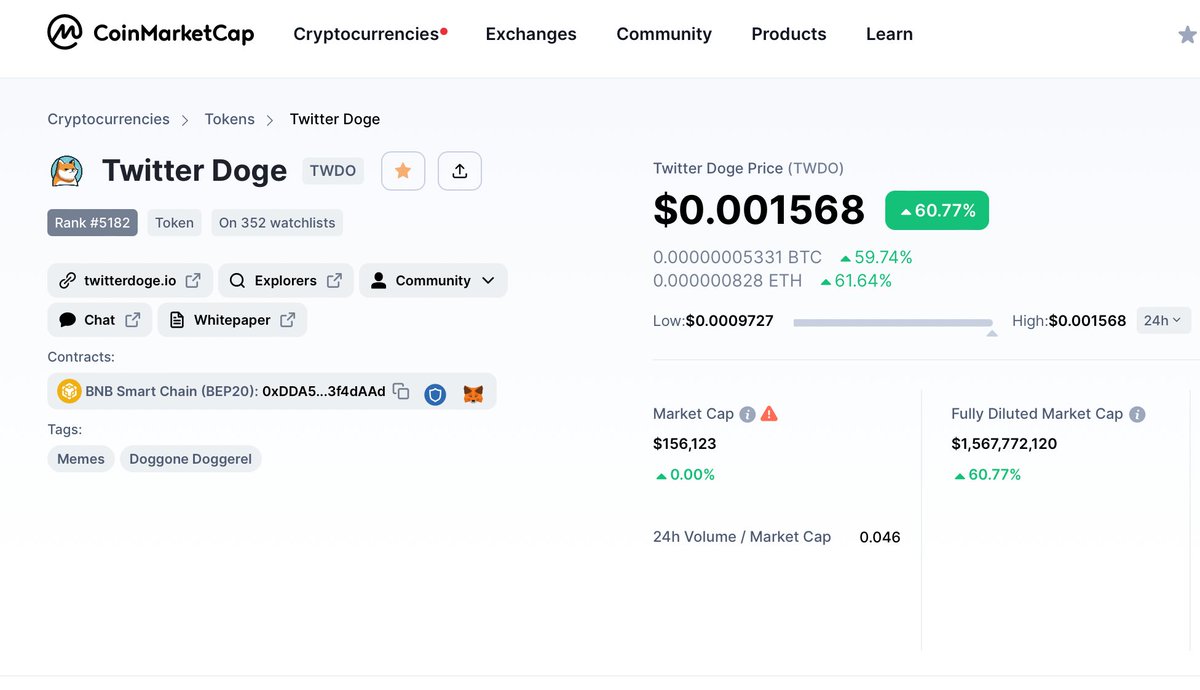
Task: Click the Cryptocurrencies breadcrumb link
Action: [108, 119]
